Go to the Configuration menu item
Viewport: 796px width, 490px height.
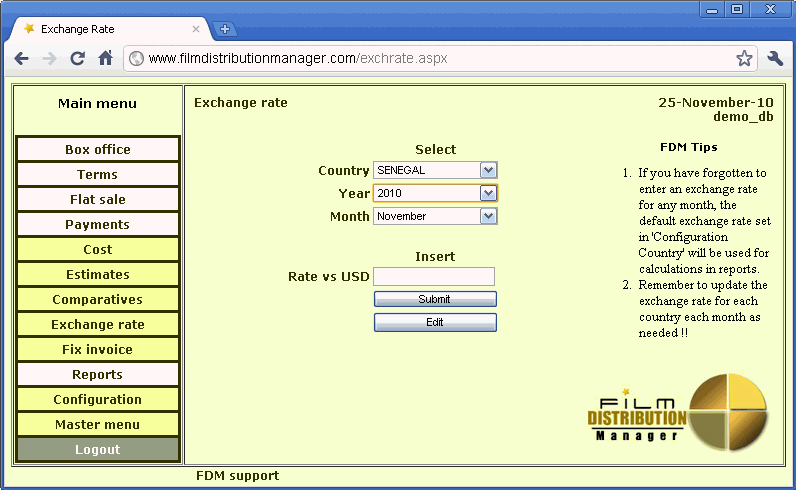(x=98, y=399)
